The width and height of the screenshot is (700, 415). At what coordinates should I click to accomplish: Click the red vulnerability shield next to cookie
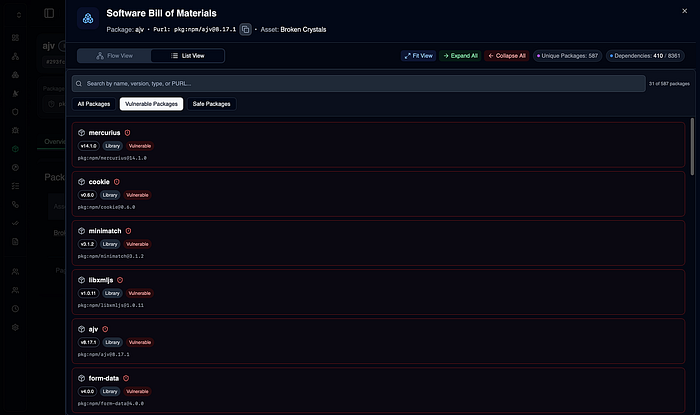(117, 182)
